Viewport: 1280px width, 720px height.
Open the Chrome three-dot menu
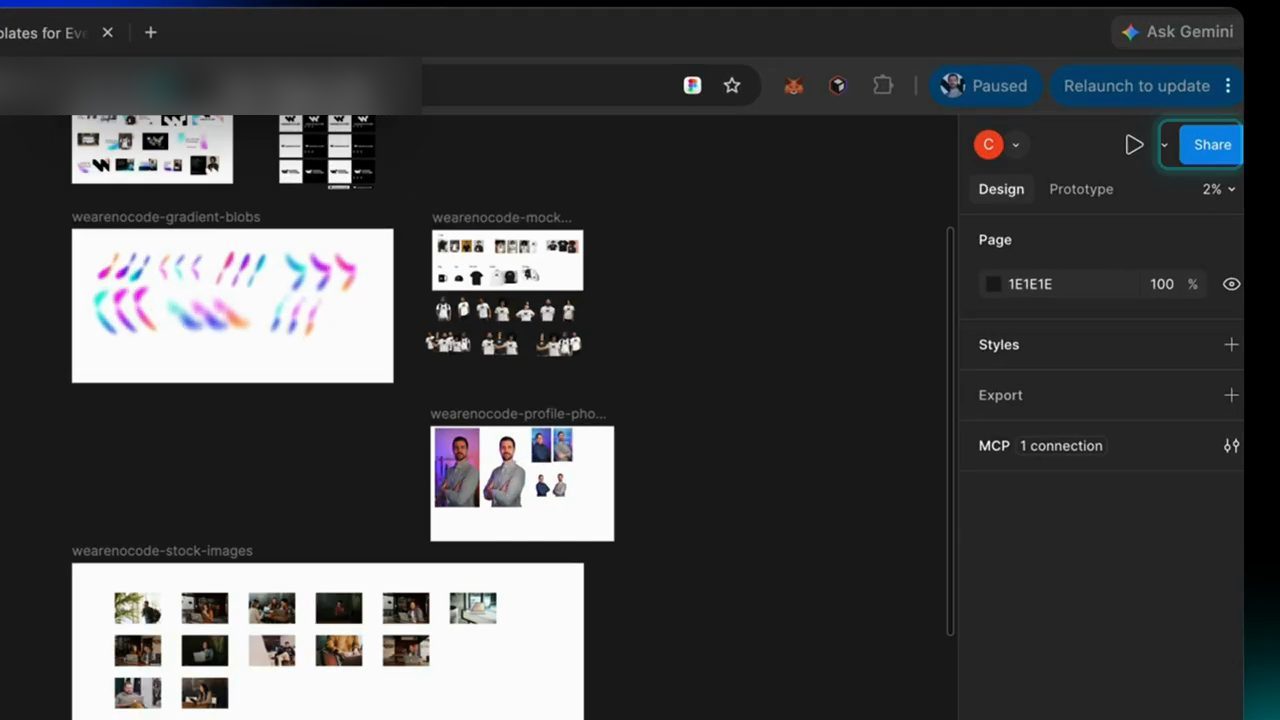click(x=1228, y=86)
